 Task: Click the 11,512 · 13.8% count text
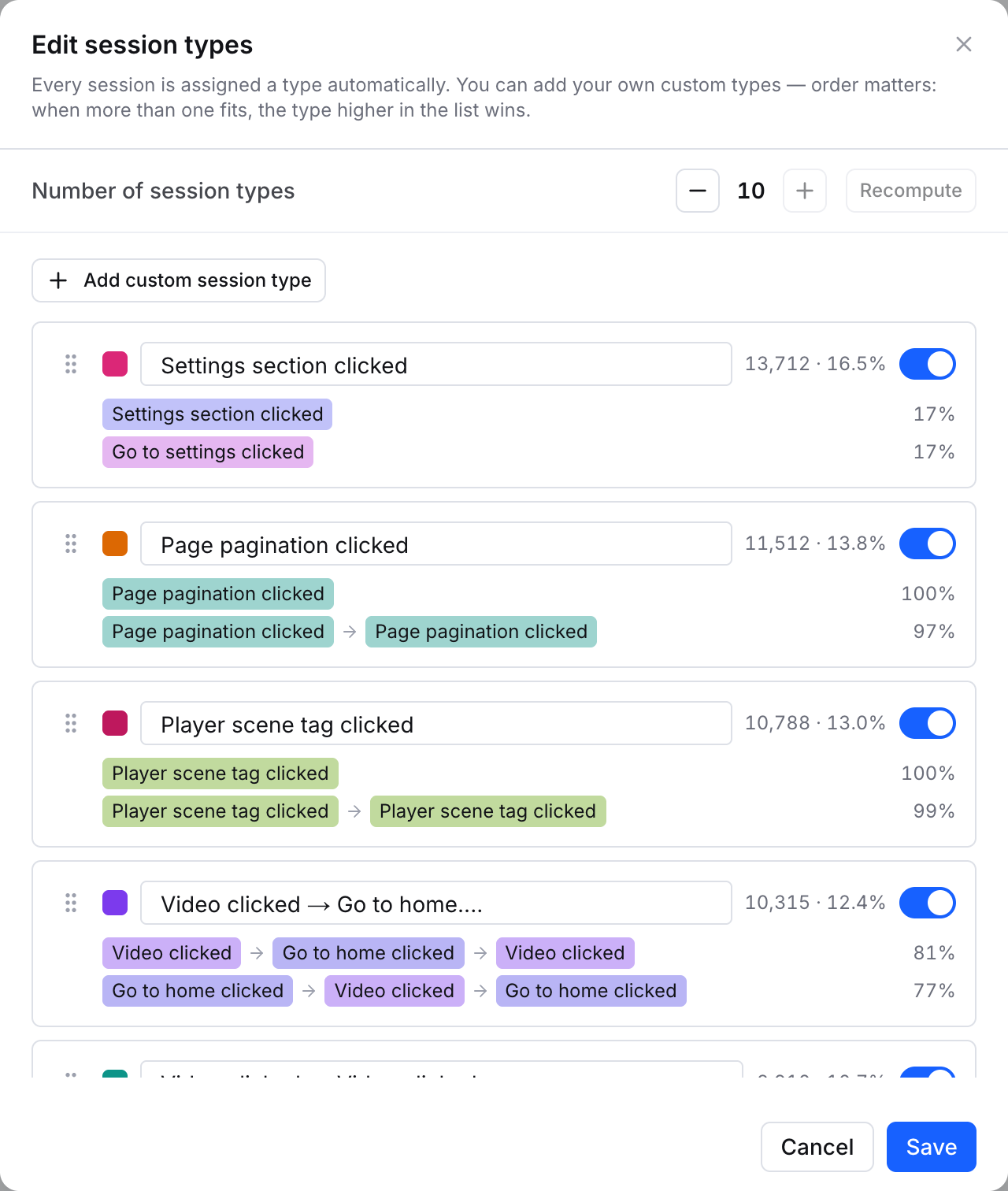815,544
